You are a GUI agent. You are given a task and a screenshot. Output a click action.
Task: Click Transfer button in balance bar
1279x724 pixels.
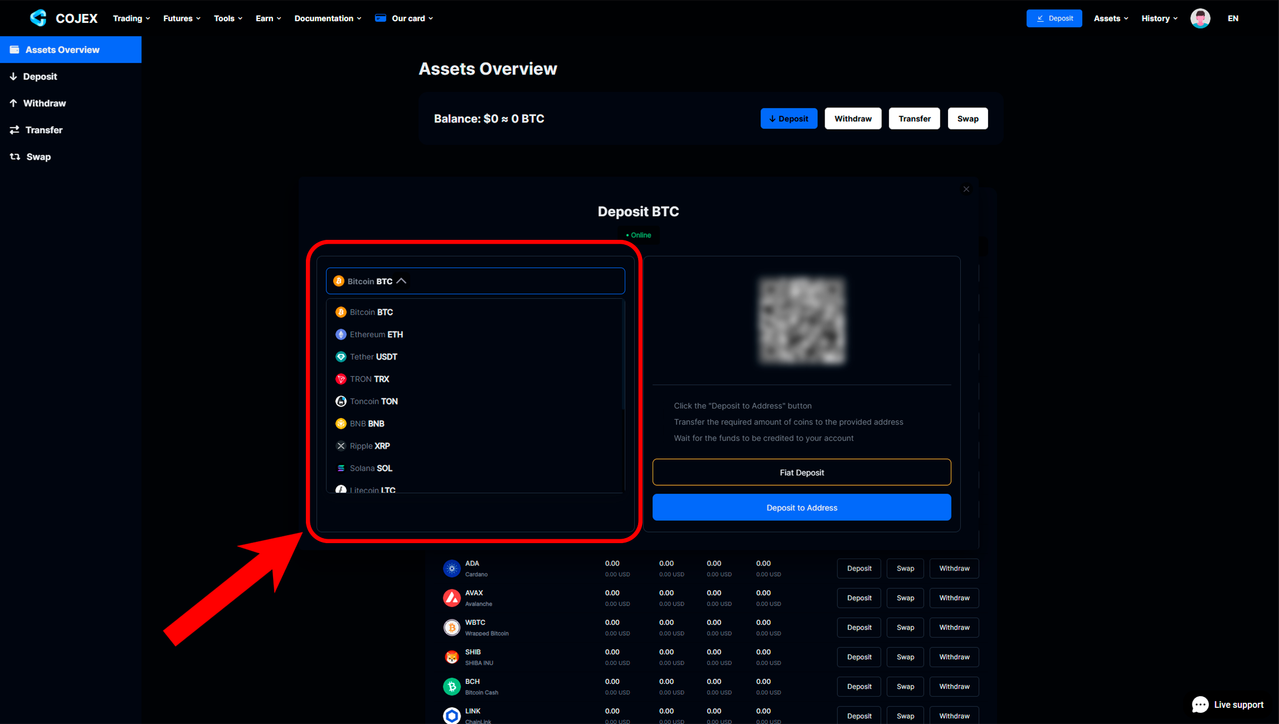[x=914, y=118]
